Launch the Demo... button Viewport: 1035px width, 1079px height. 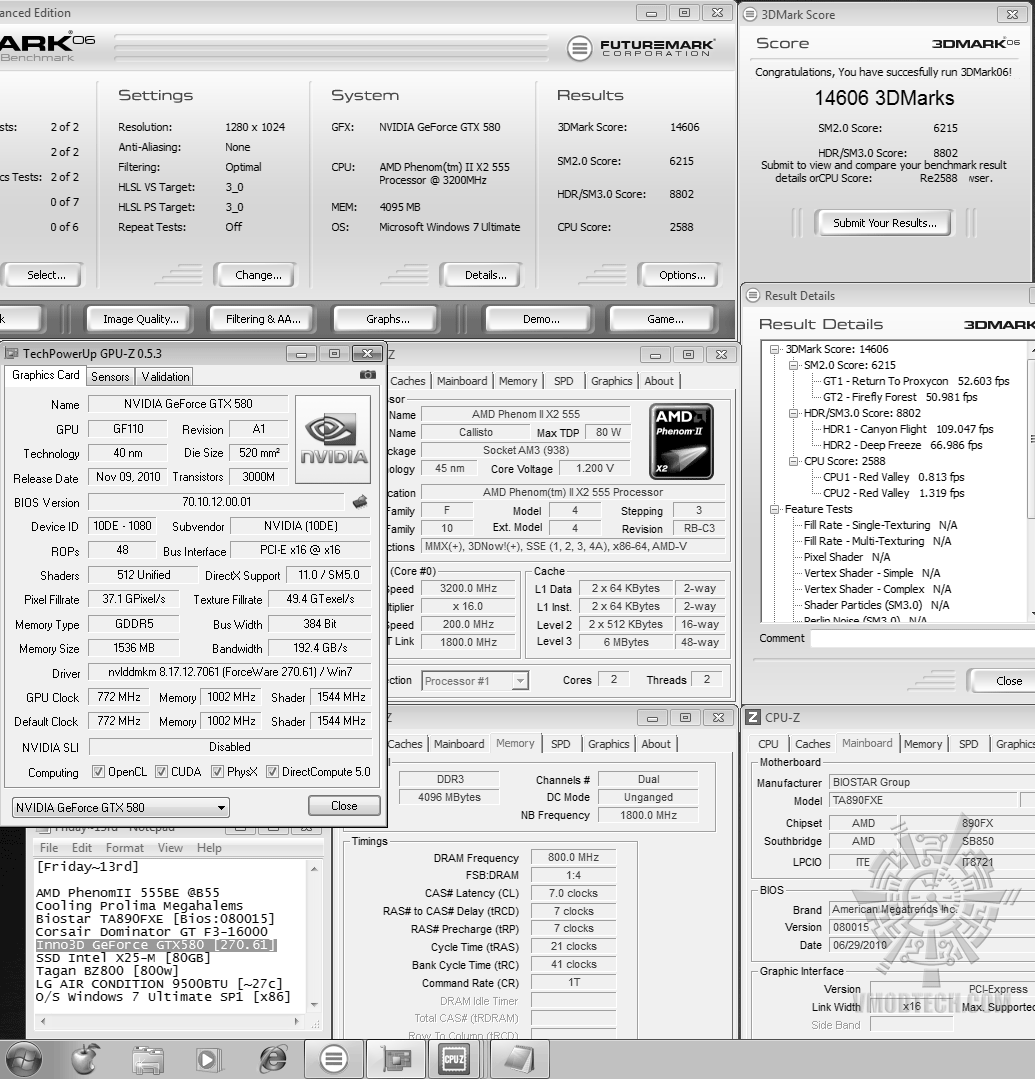[541, 319]
